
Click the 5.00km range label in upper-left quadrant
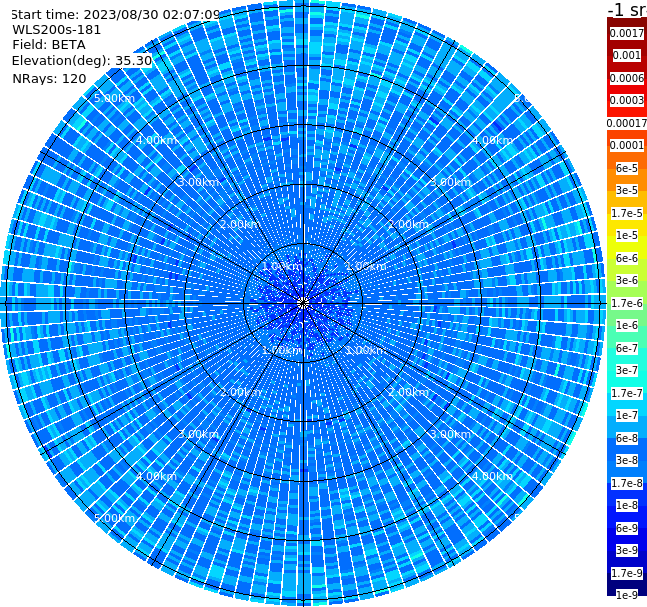[114, 98]
